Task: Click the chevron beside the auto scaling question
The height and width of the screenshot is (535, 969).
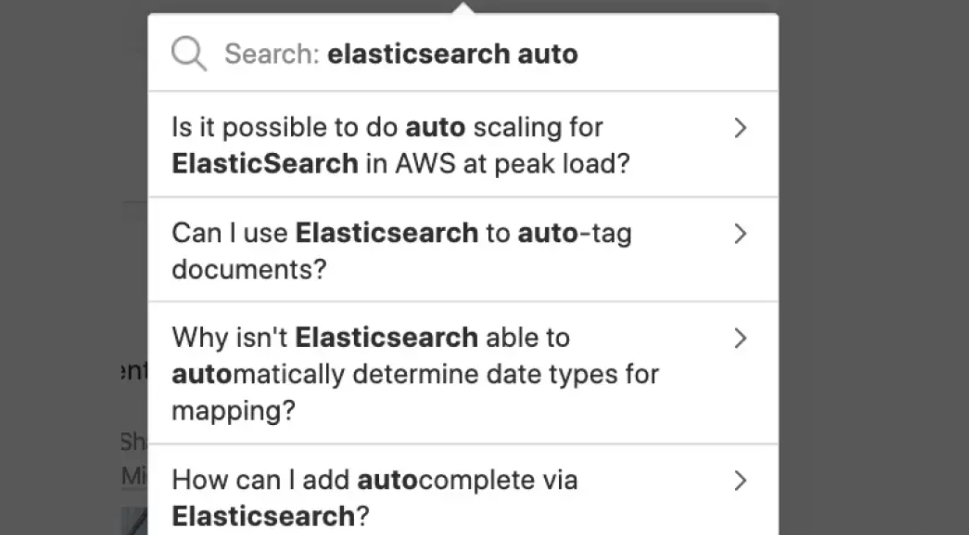Action: (740, 128)
